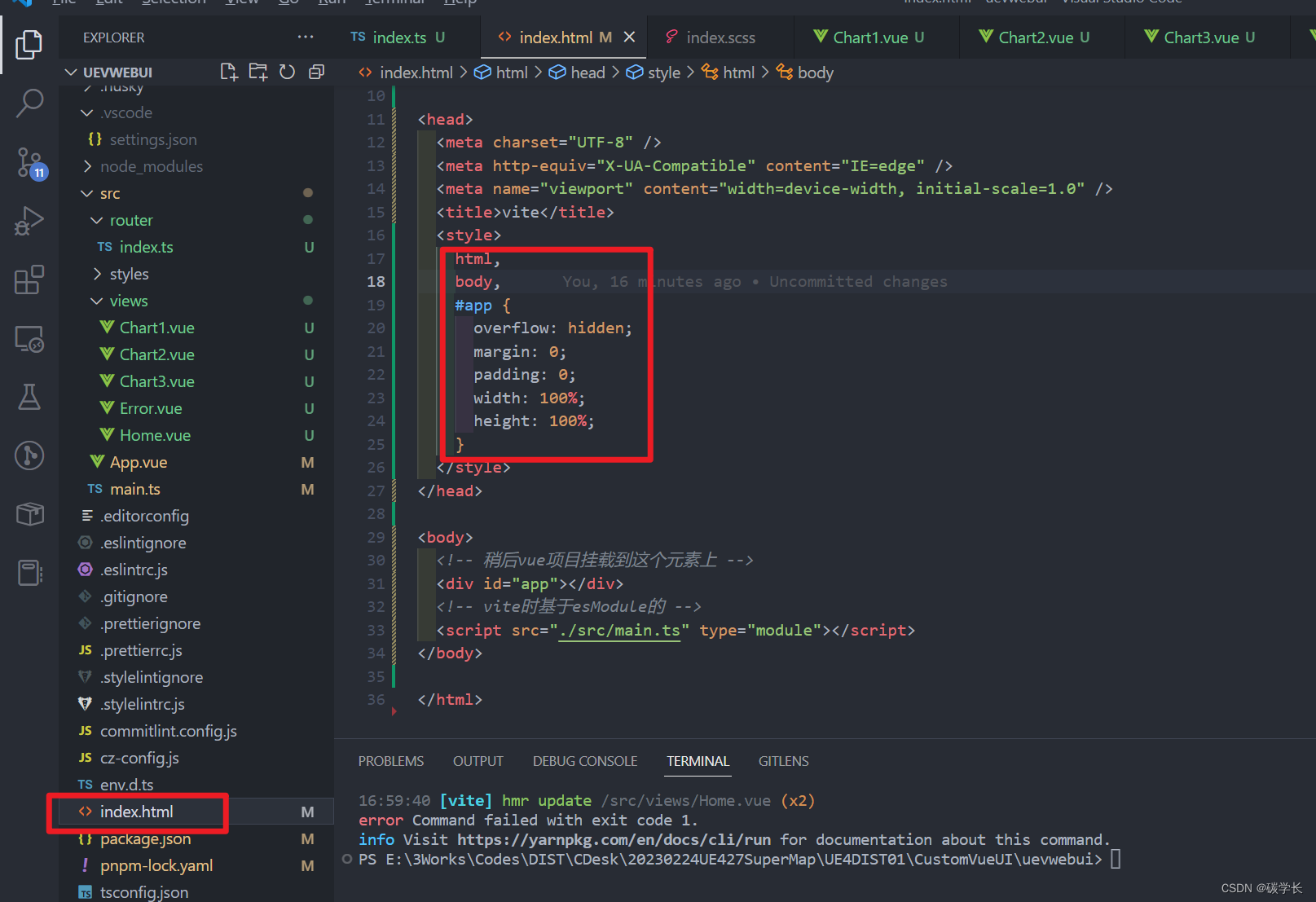
Task: Open Explorer more actions ellipsis
Action: coord(306,37)
